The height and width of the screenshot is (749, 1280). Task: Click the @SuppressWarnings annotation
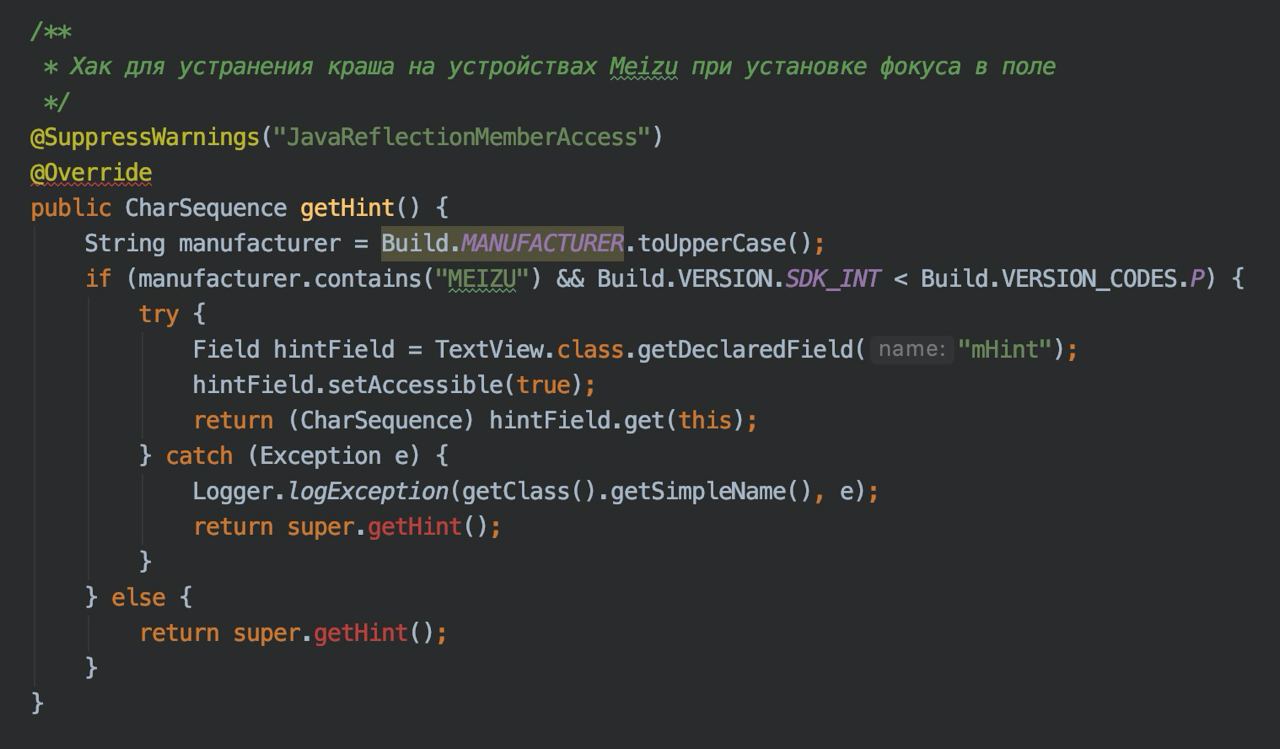point(145,137)
